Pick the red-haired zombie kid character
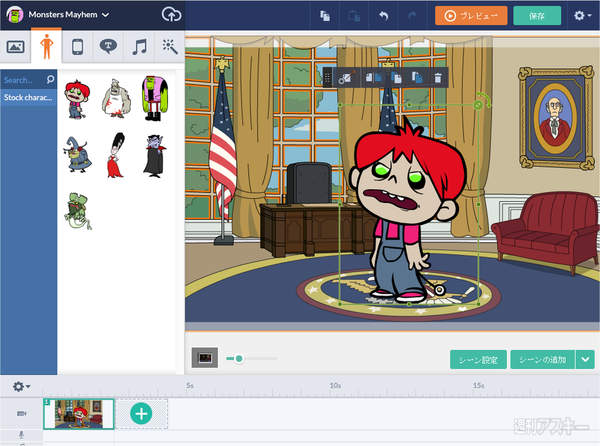Screen dimensions: 600x446 (x=77, y=99)
